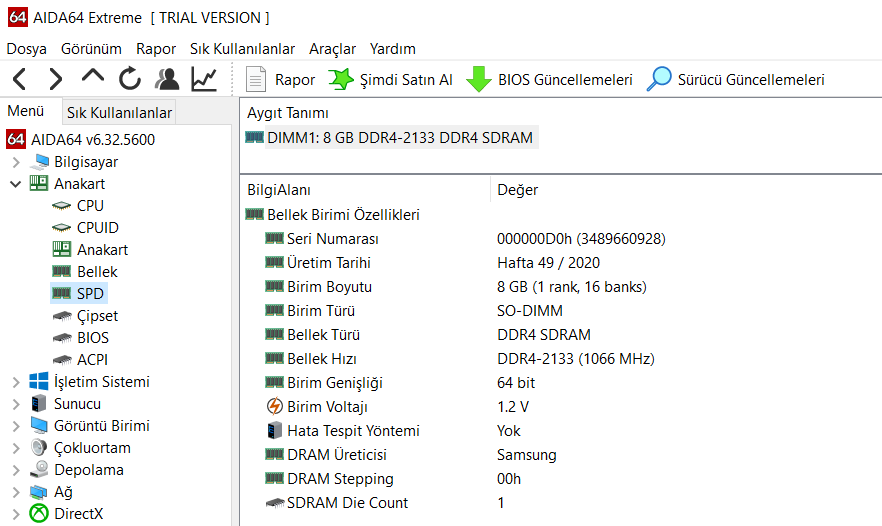Viewport: 882px width, 526px height.
Task: Click the Şimdi Satın Al star icon
Action: [x=341, y=79]
